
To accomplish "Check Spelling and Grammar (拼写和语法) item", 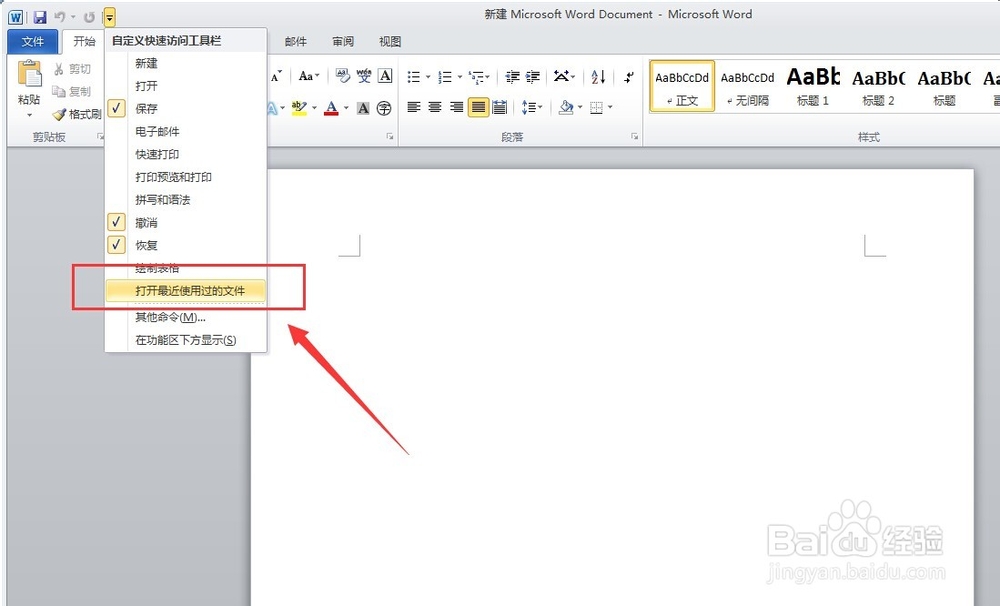I will pyautogui.click(x=186, y=200).
